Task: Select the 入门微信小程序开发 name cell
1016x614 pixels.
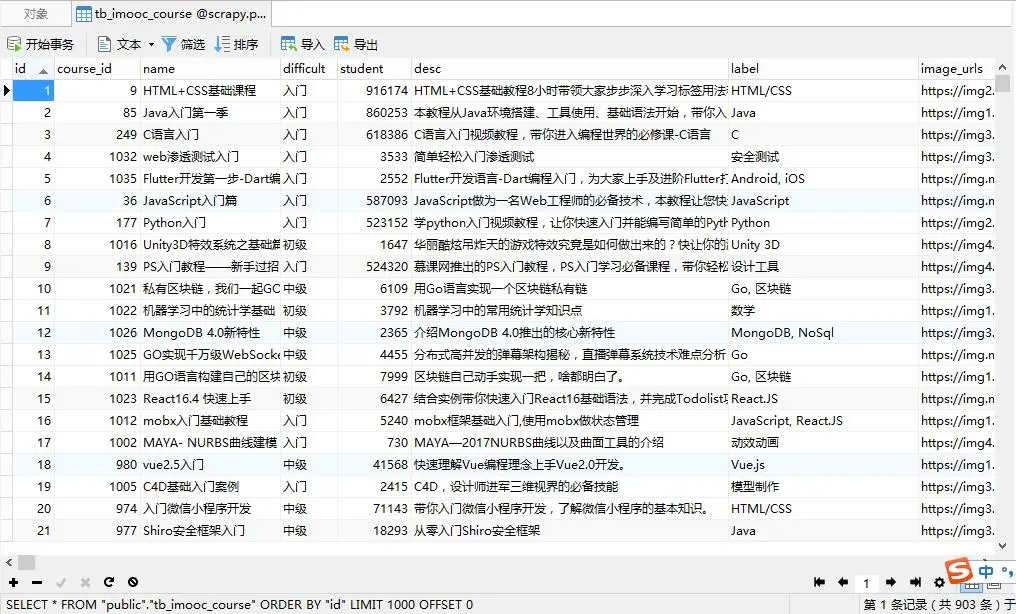Action: pyautogui.click(x=211, y=509)
